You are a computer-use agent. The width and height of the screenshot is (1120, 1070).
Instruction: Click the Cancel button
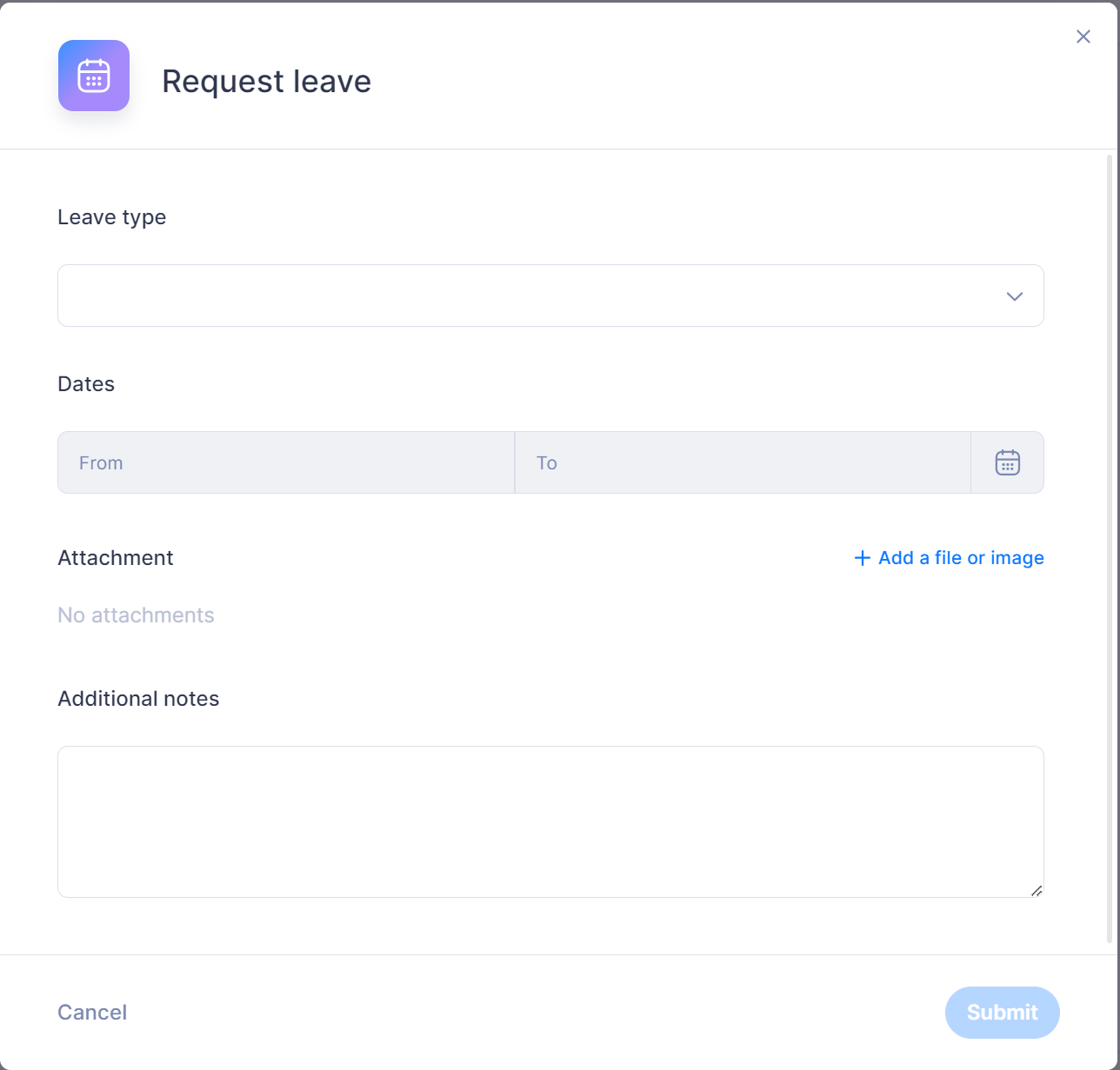tap(92, 1012)
